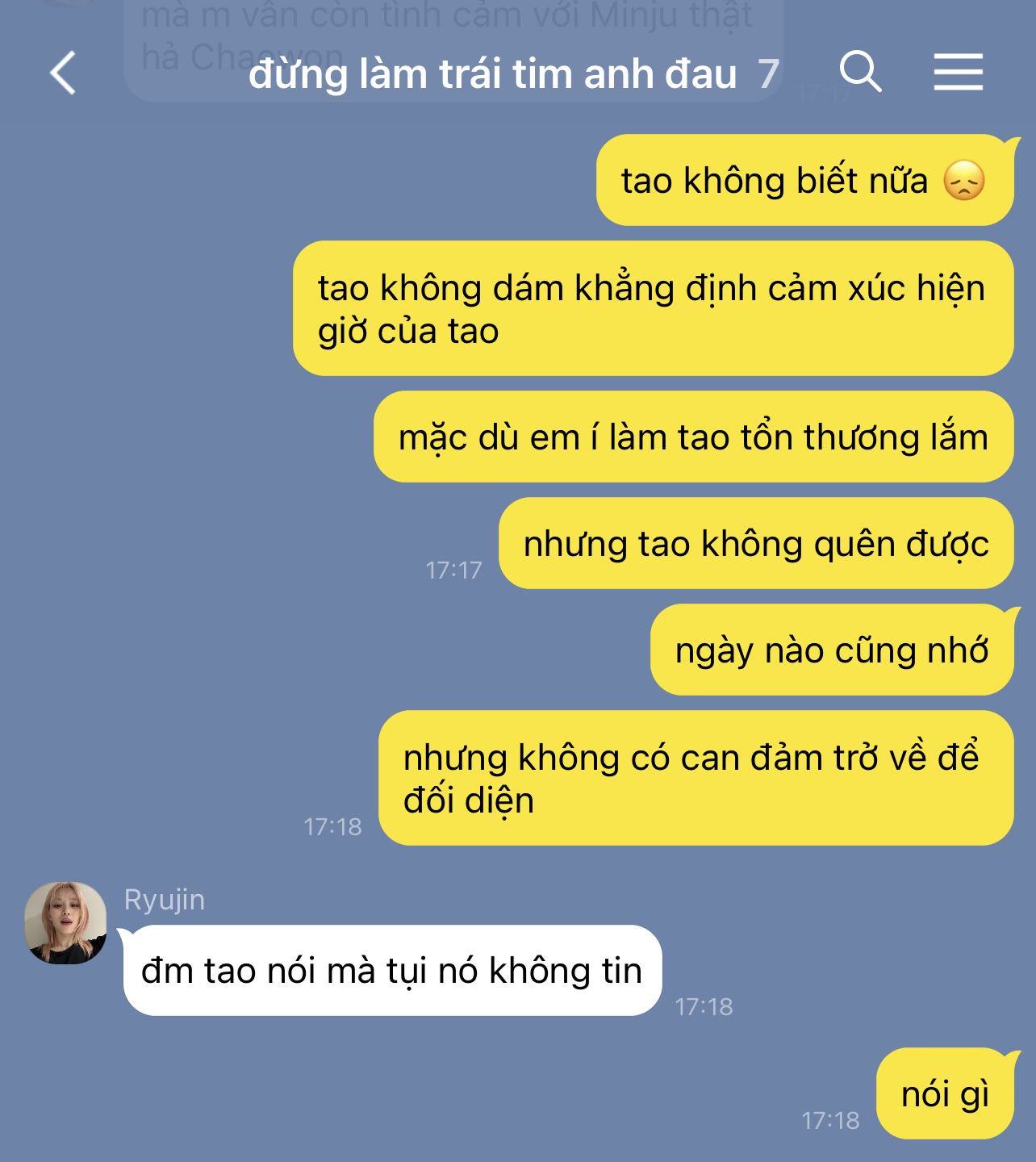Tap the sad face emoji
Image resolution: width=1036 pixels, height=1162 pixels.
coord(964,181)
